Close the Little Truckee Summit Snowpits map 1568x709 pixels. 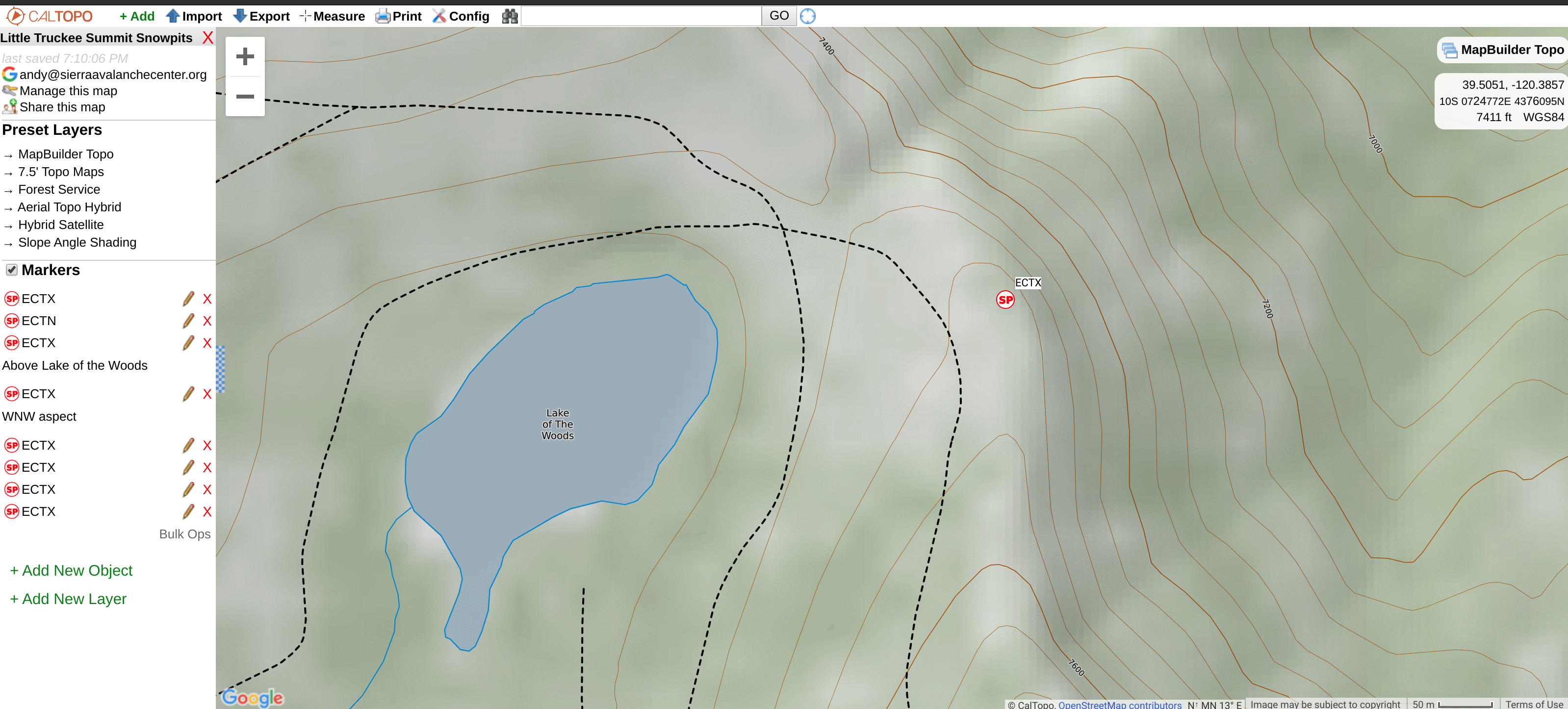[x=207, y=38]
